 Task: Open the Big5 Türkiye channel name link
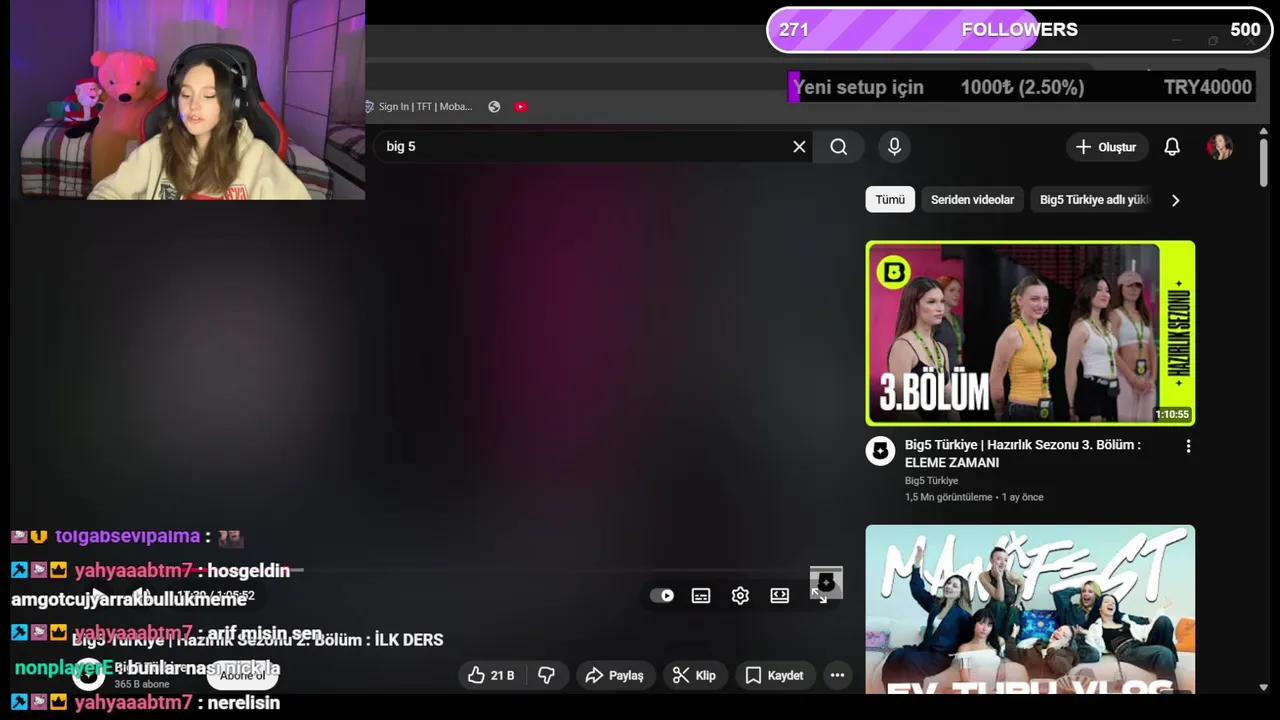[931, 481]
